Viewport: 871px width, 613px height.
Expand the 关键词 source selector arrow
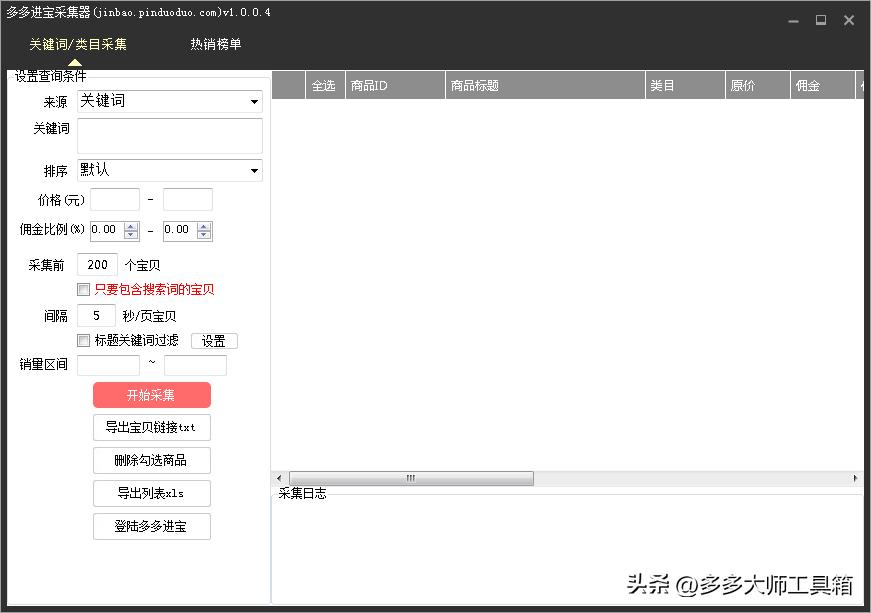coord(255,101)
